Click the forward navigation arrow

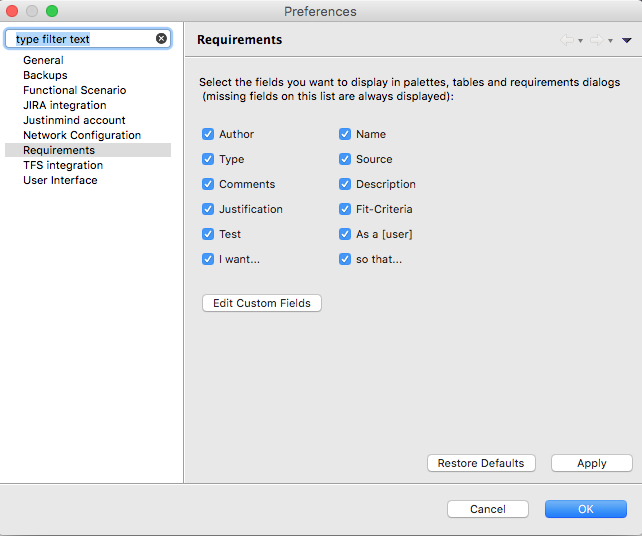point(596,40)
